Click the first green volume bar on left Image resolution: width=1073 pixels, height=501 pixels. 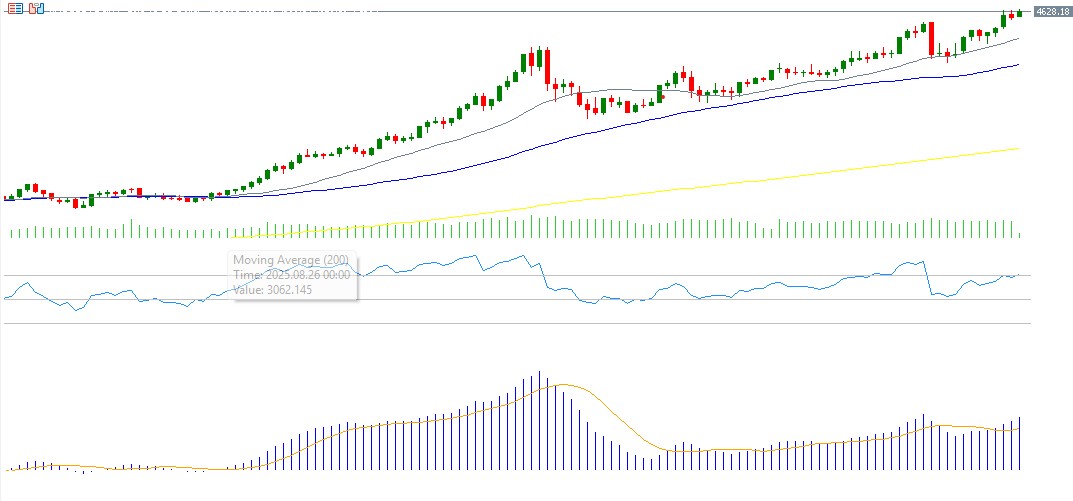tap(11, 233)
